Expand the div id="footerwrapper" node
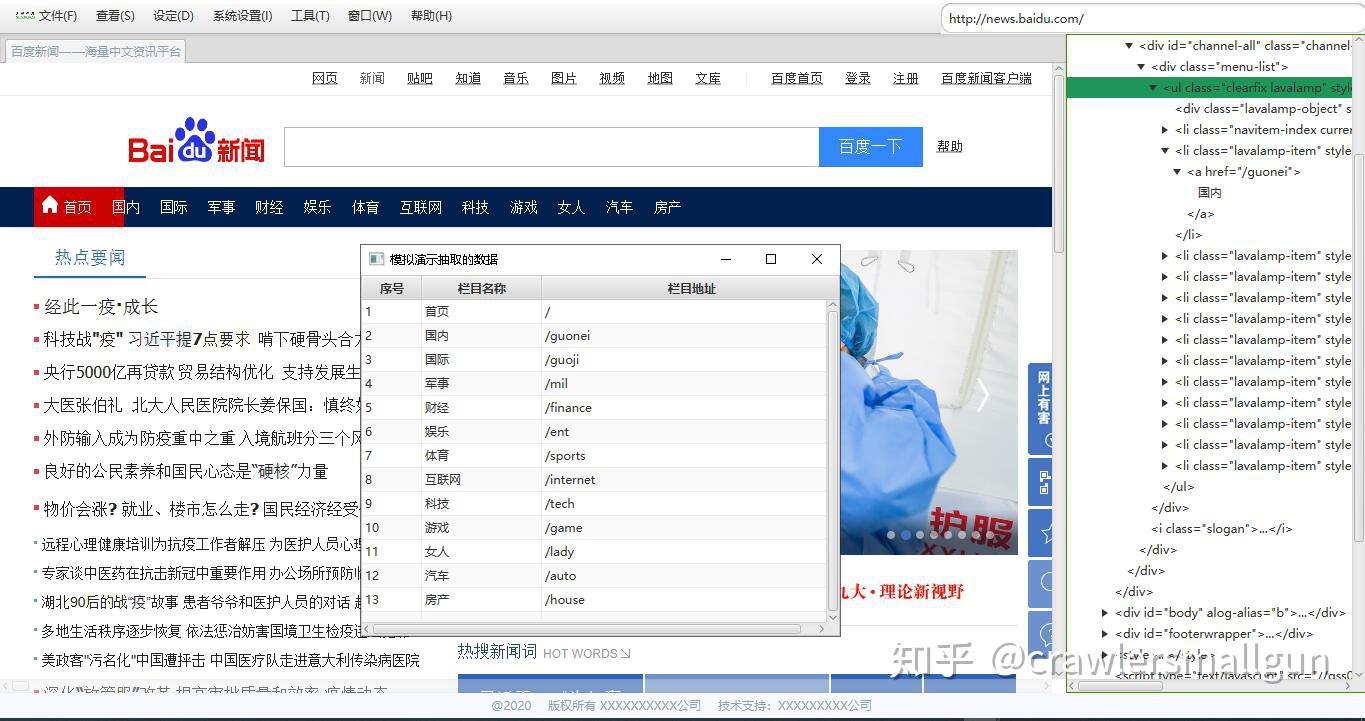Image resolution: width=1365 pixels, height=721 pixels. click(1105, 634)
